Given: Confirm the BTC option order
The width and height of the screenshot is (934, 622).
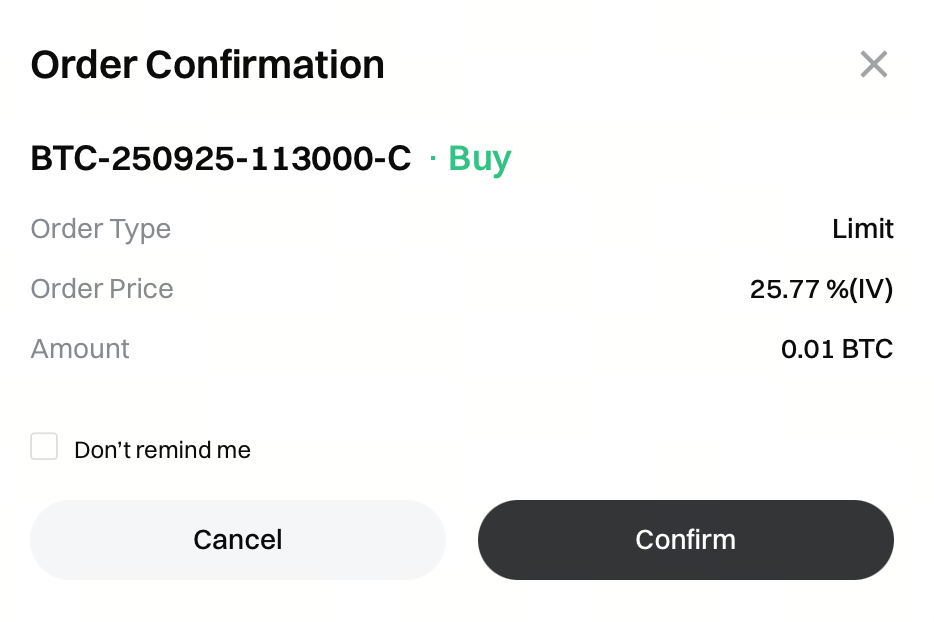Looking at the screenshot, I should 685,540.
